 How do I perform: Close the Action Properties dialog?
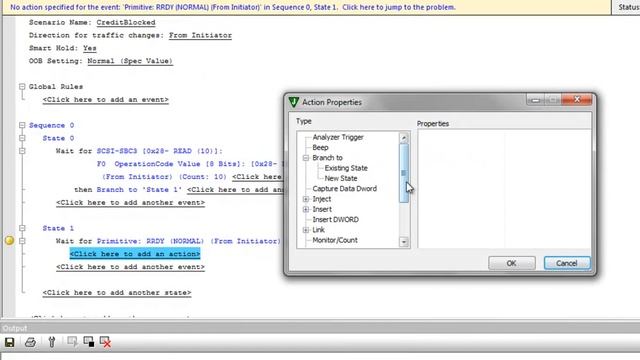pyautogui.click(x=577, y=100)
